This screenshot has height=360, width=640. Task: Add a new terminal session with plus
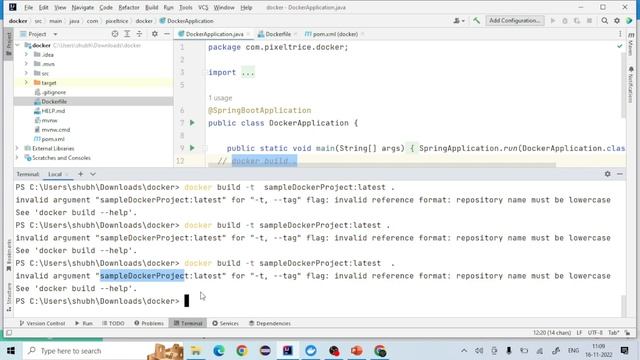[x=80, y=174]
